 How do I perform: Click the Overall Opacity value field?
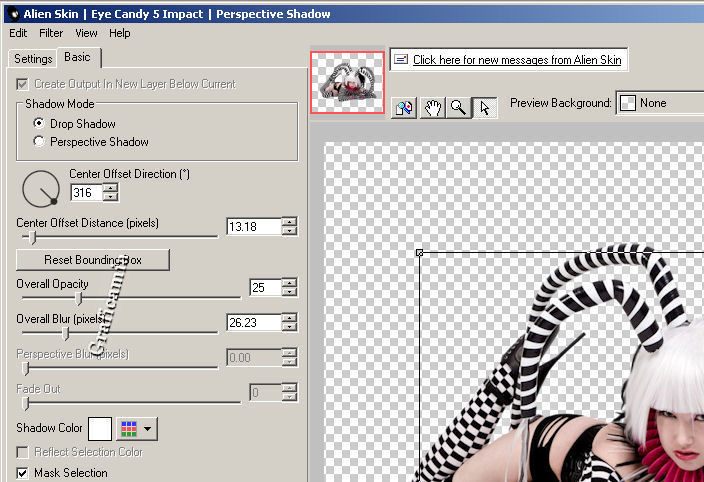265,288
